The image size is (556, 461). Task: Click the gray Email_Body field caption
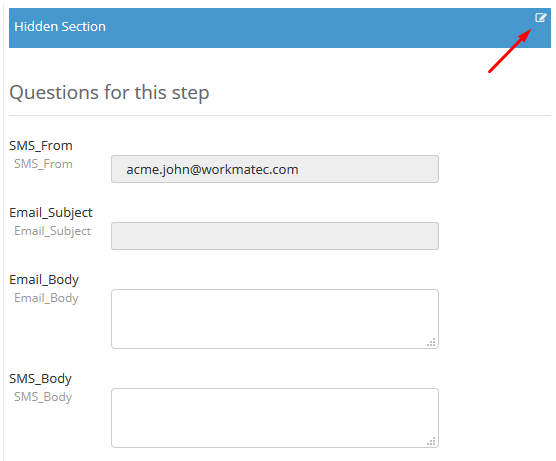coord(46,298)
